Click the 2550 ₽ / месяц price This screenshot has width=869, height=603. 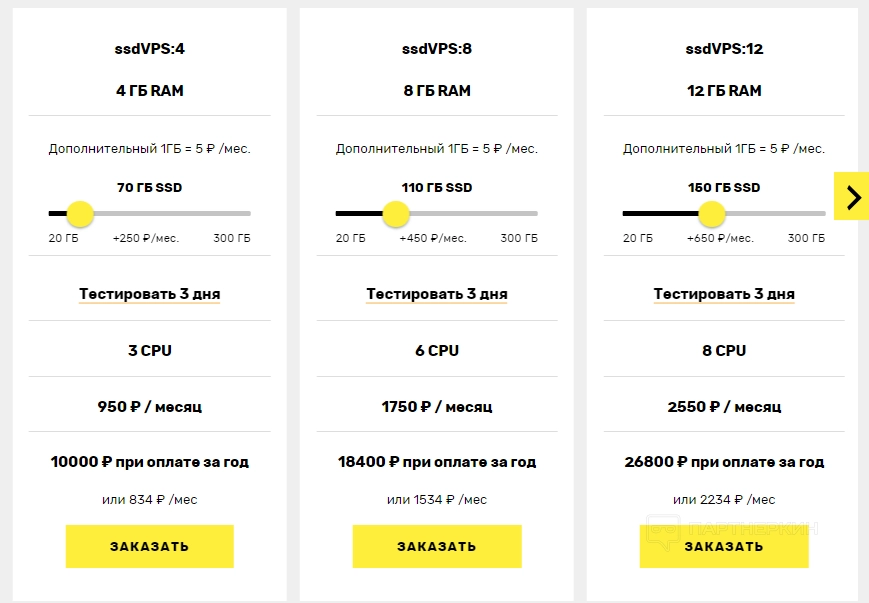tap(724, 407)
